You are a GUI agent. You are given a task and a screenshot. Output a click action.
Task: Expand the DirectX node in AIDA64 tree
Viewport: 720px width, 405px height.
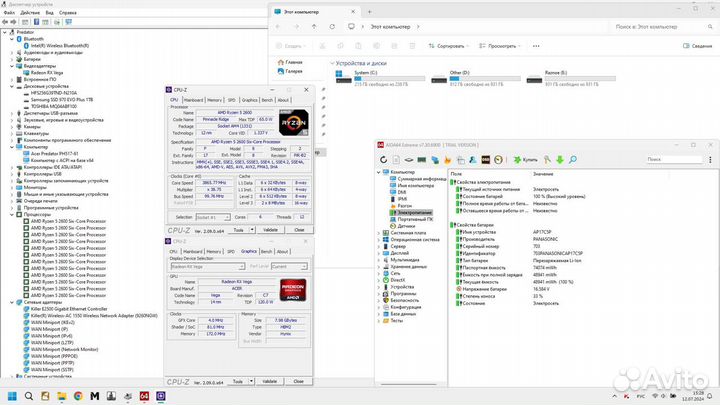tap(379, 280)
